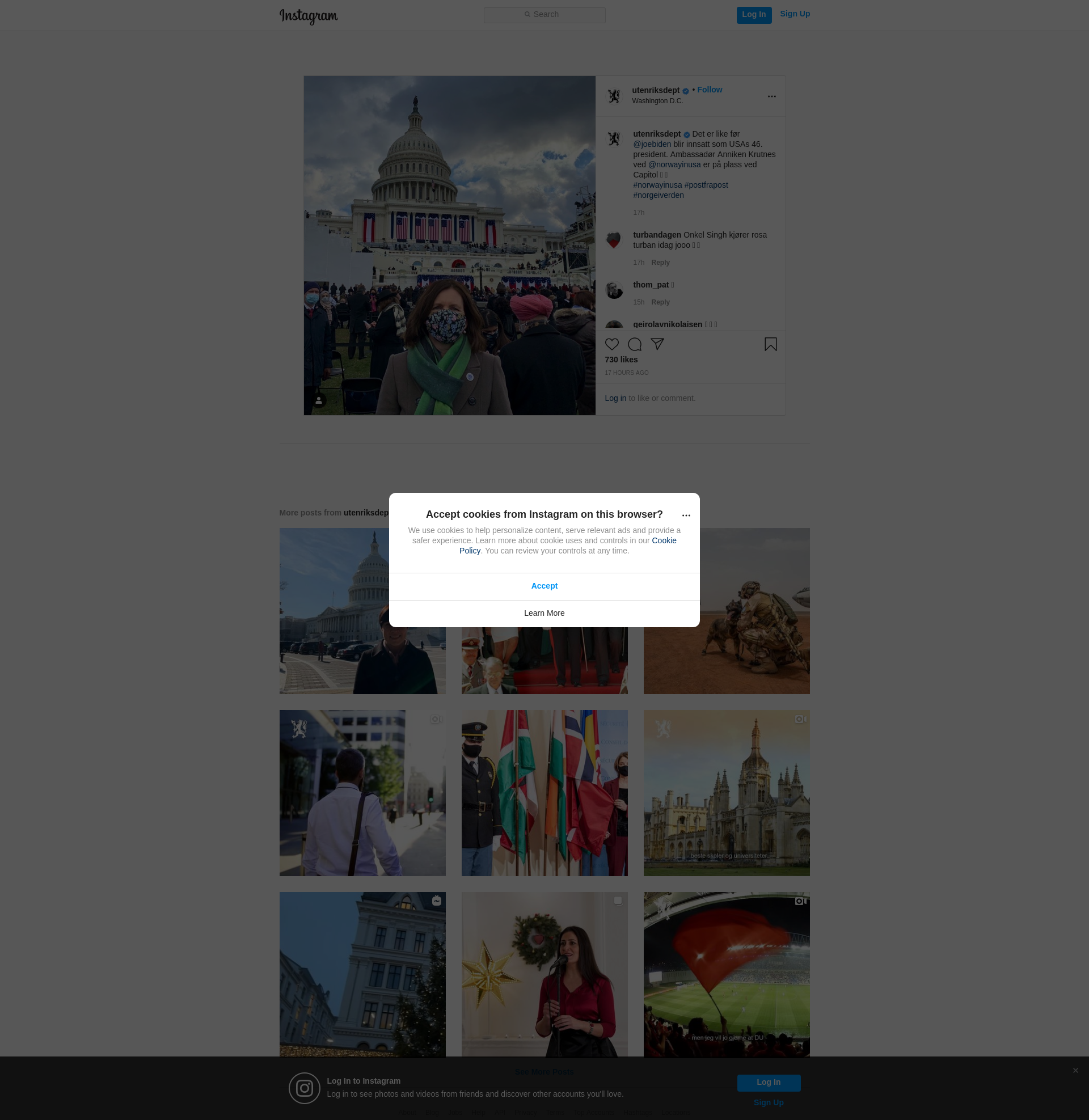The height and width of the screenshot is (1120, 1089).
Task: Open #norgeiverden hashtag
Action: (659, 196)
